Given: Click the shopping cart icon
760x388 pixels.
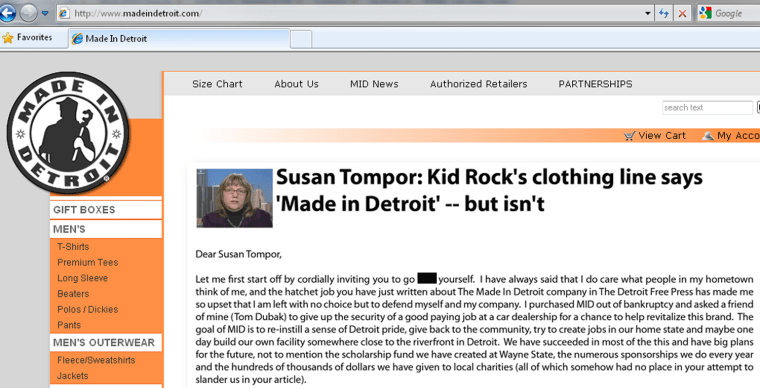Looking at the screenshot, I should [629, 136].
